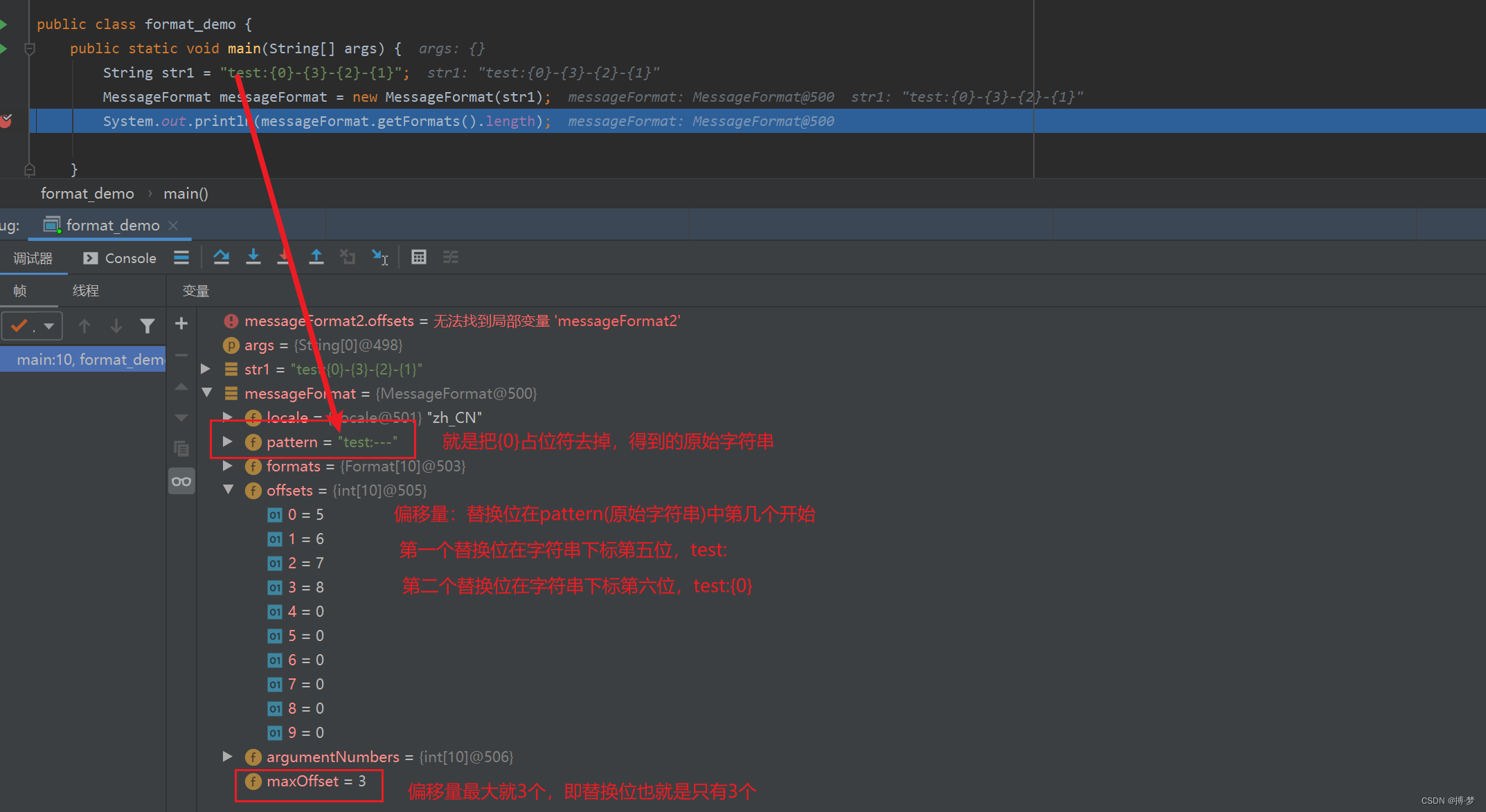Select offsets element 9 = 0
The image size is (1486, 812).
(x=296, y=732)
